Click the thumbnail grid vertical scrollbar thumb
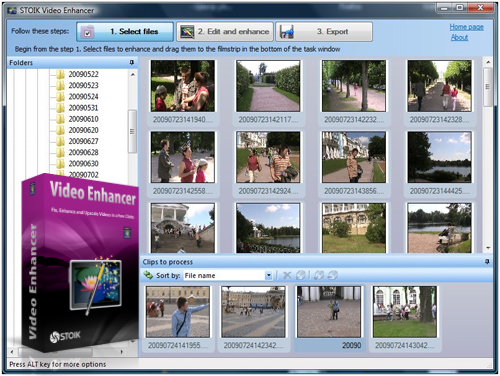 click(x=488, y=87)
